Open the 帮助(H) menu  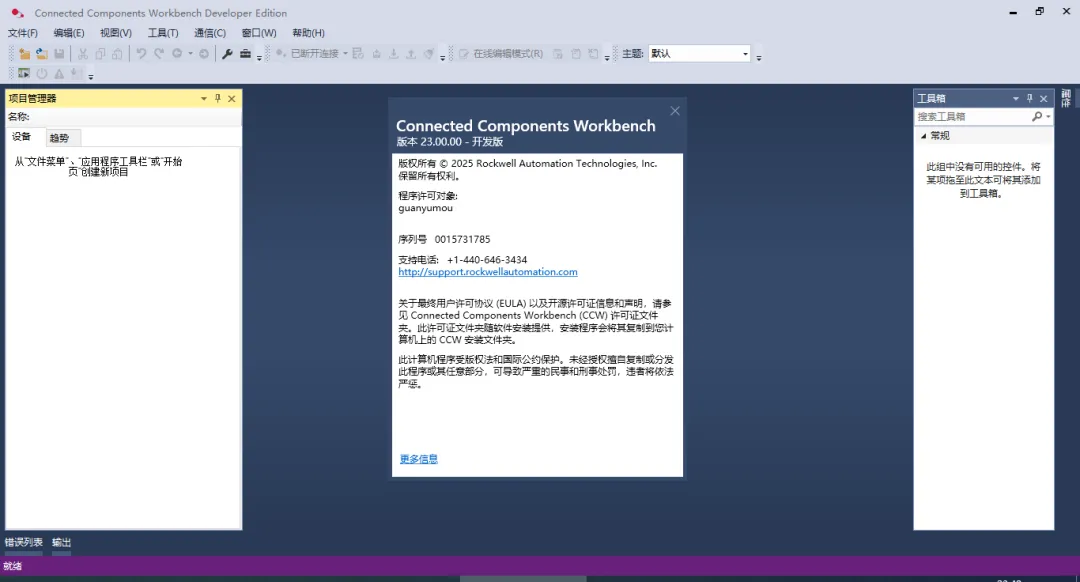click(309, 33)
